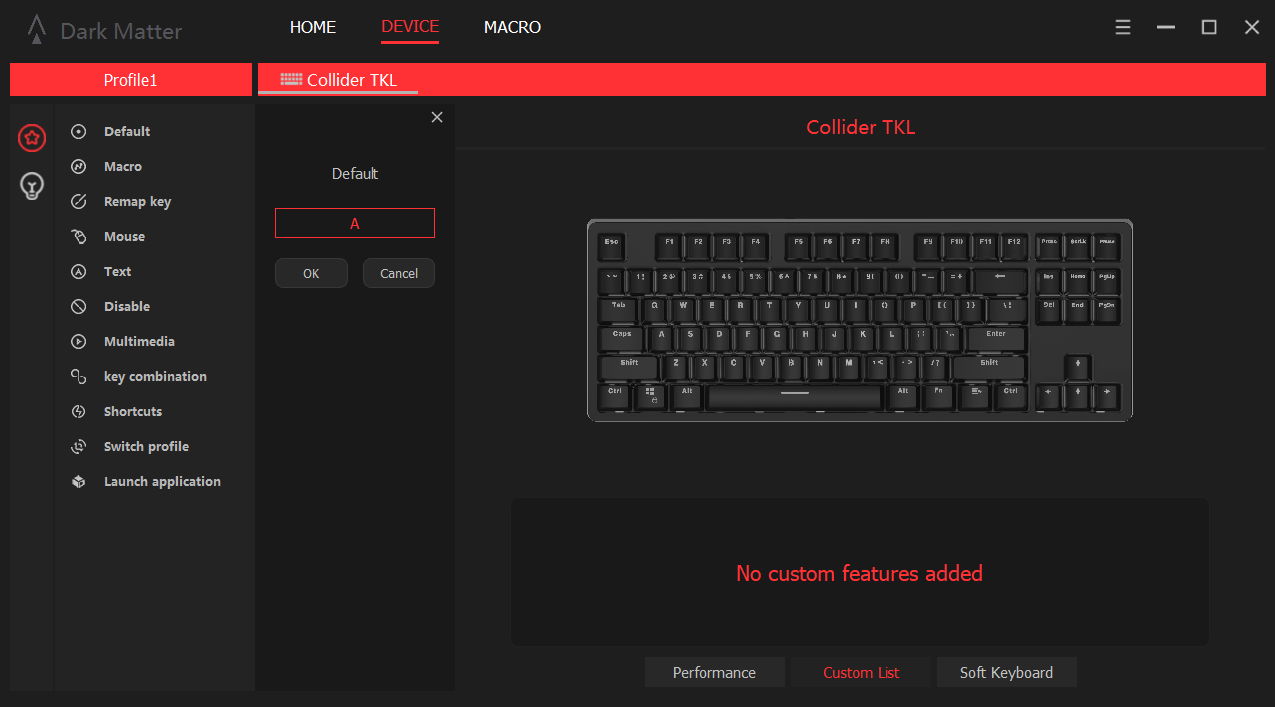The width and height of the screenshot is (1275, 707).
Task: Choose the Mouse function option
Action: pyautogui.click(x=124, y=237)
